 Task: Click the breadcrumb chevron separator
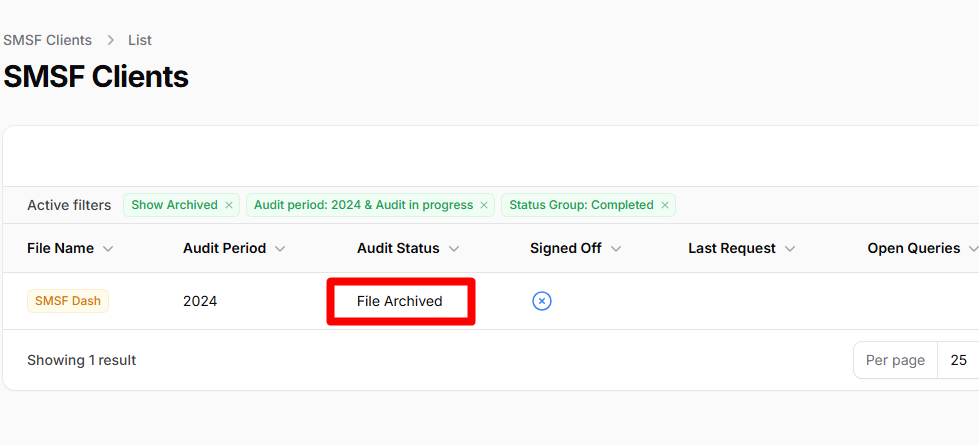point(111,41)
